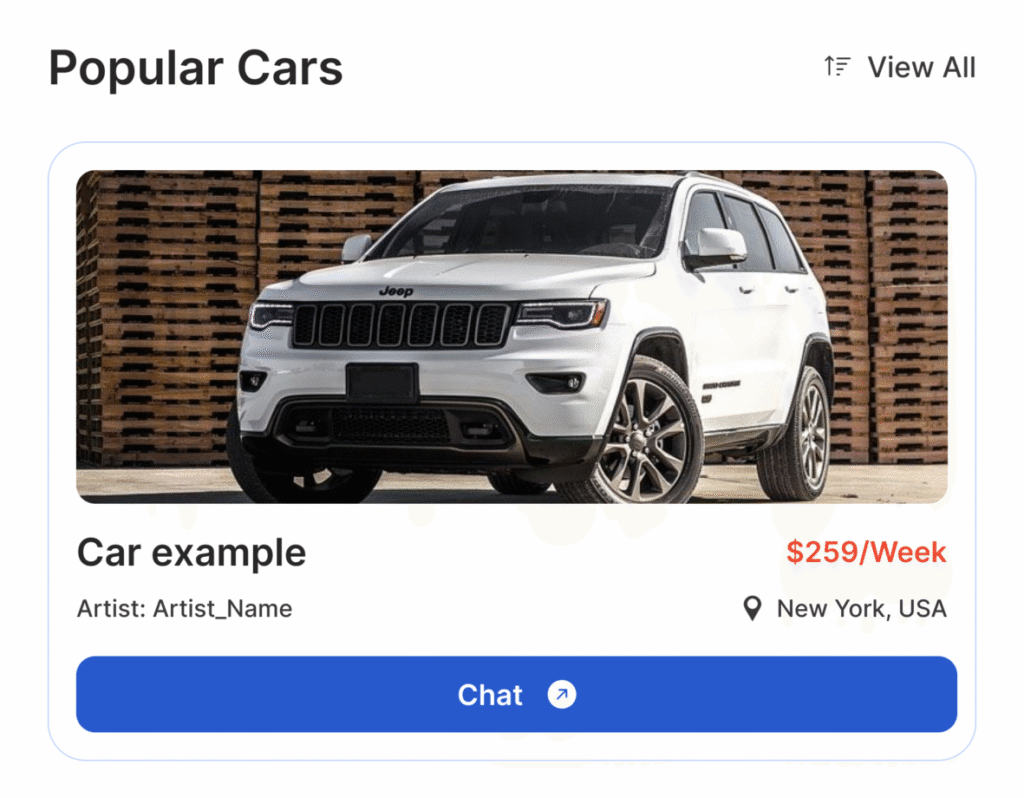1024x798 pixels.
Task: Open the white Jeep car photo
Action: coord(512,337)
